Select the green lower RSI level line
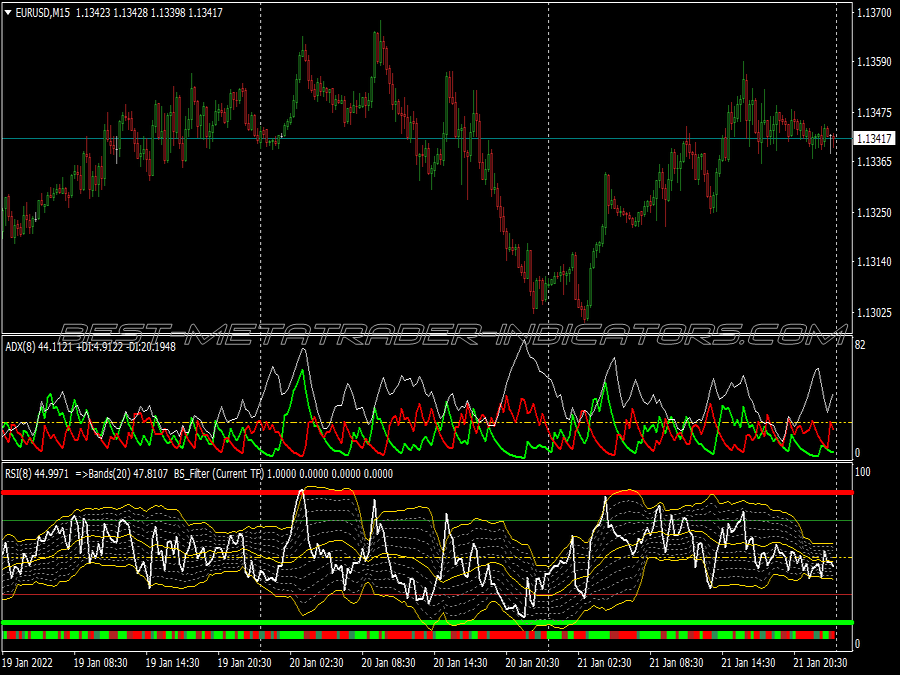Image resolution: width=900 pixels, height=675 pixels. click(x=428, y=623)
